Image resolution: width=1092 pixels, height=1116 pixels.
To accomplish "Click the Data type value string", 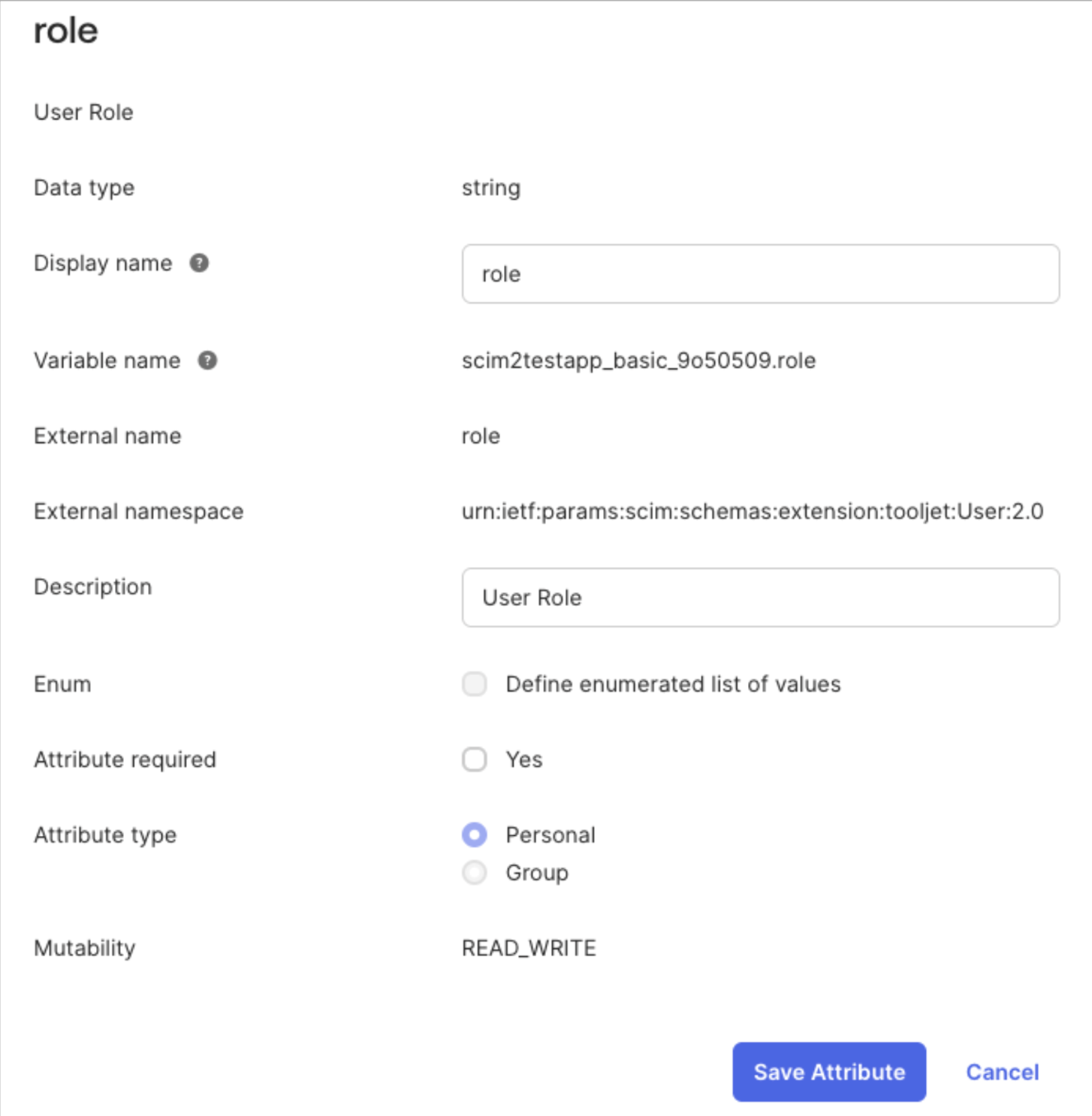I will tap(491, 188).
